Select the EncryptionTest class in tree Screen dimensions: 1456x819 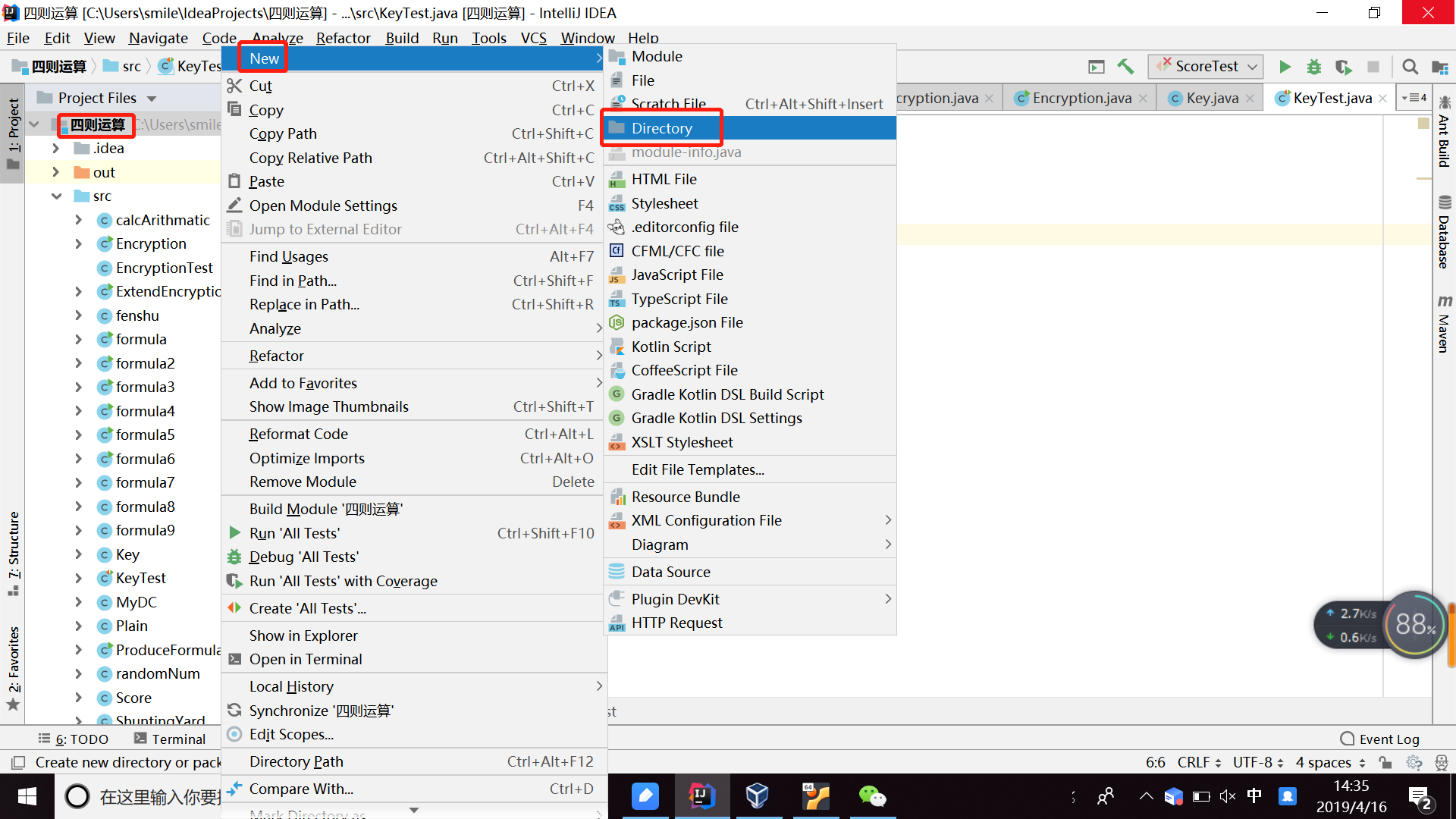pos(164,268)
